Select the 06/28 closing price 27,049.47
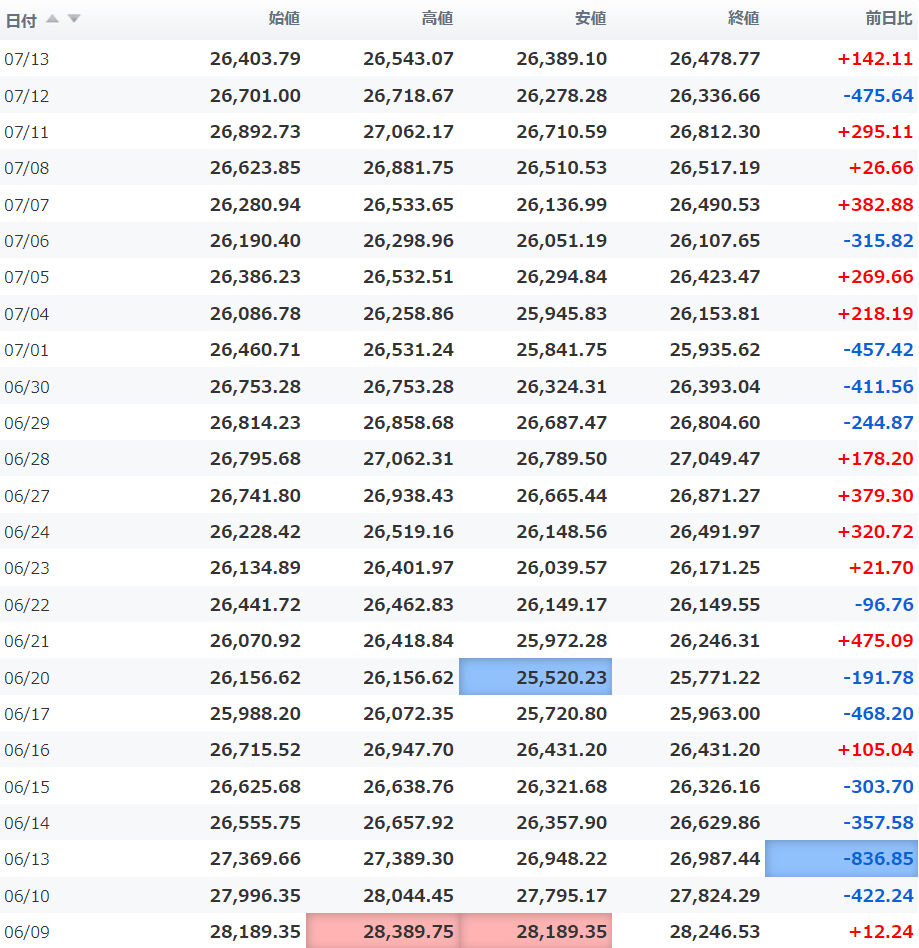Screen dimensions: 919x948 click(715, 459)
